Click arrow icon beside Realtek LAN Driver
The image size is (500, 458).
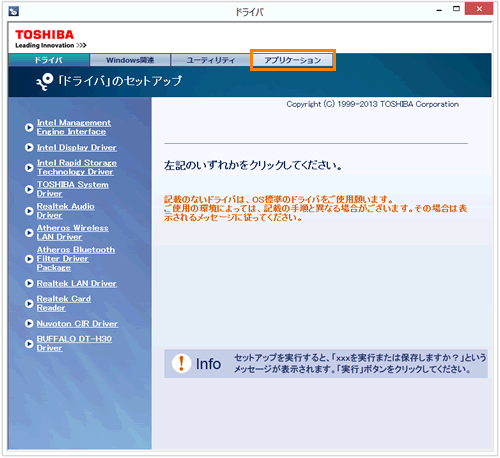[x=29, y=283]
